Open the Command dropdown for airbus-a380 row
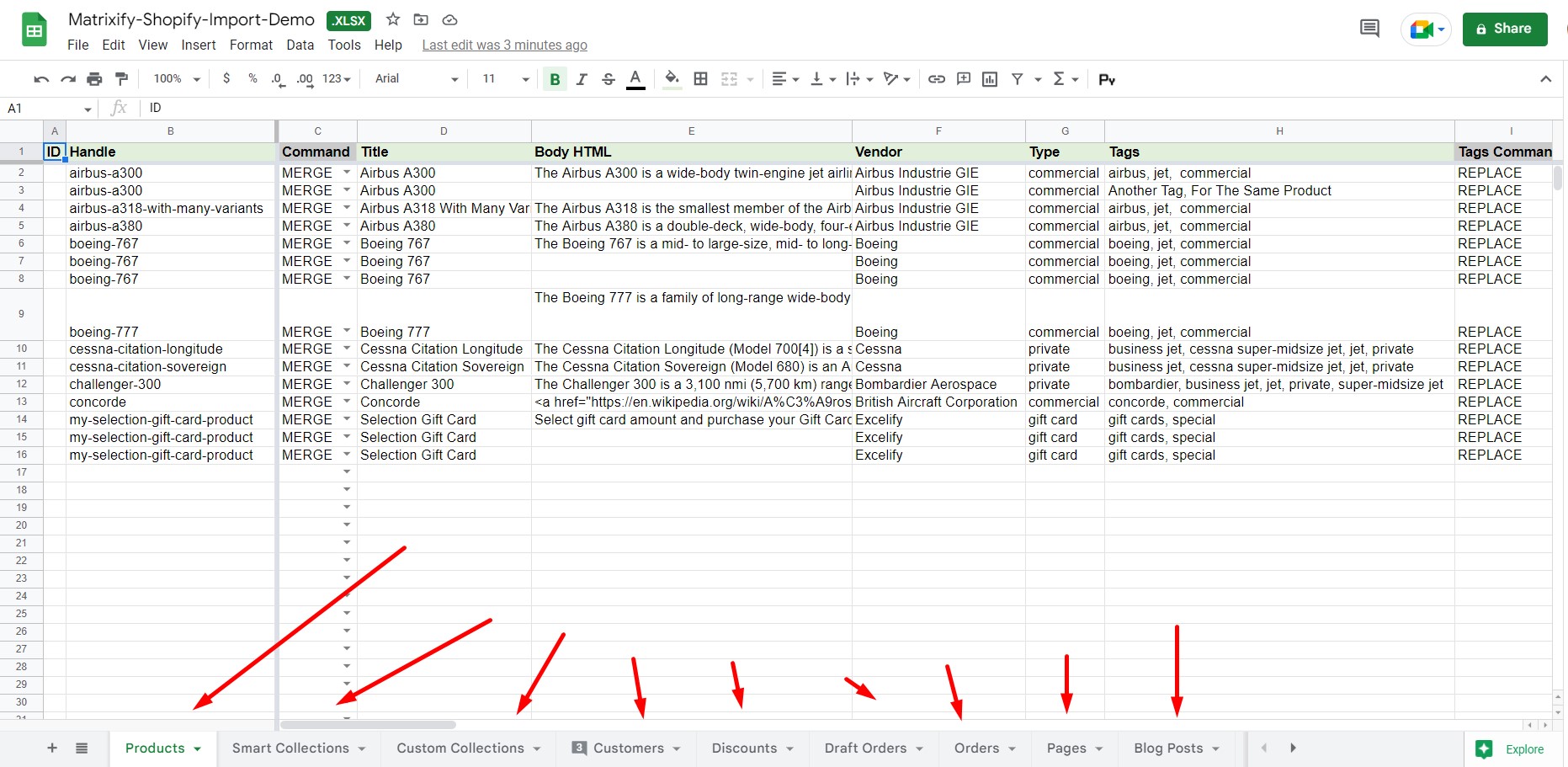Viewport: 1568px width, 767px height. (x=347, y=225)
